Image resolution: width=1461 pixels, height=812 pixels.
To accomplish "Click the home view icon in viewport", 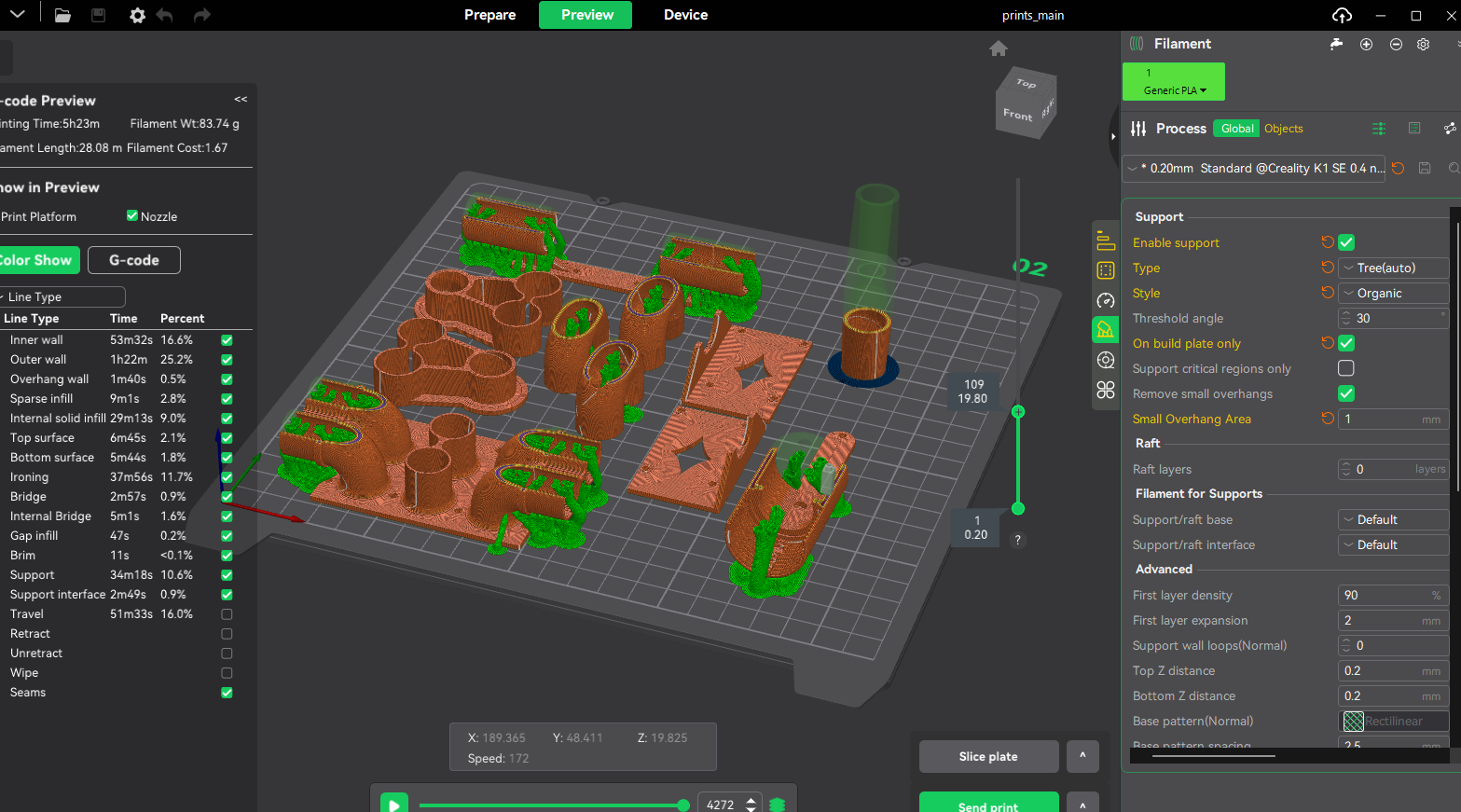I will [x=999, y=48].
